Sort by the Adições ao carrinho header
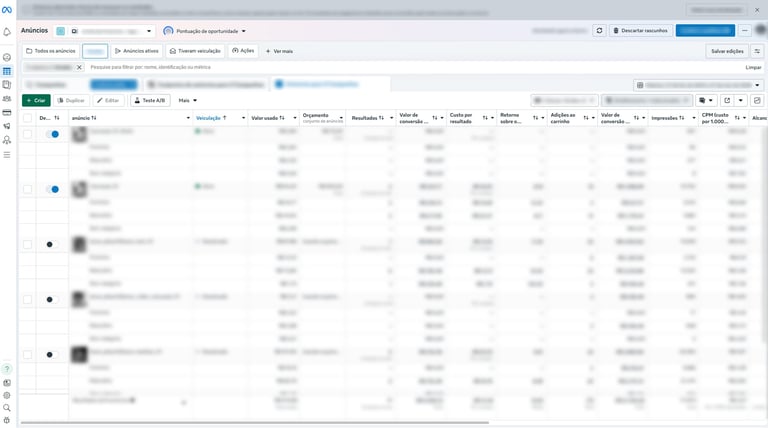This screenshot has width=768, height=428. (x=563, y=118)
